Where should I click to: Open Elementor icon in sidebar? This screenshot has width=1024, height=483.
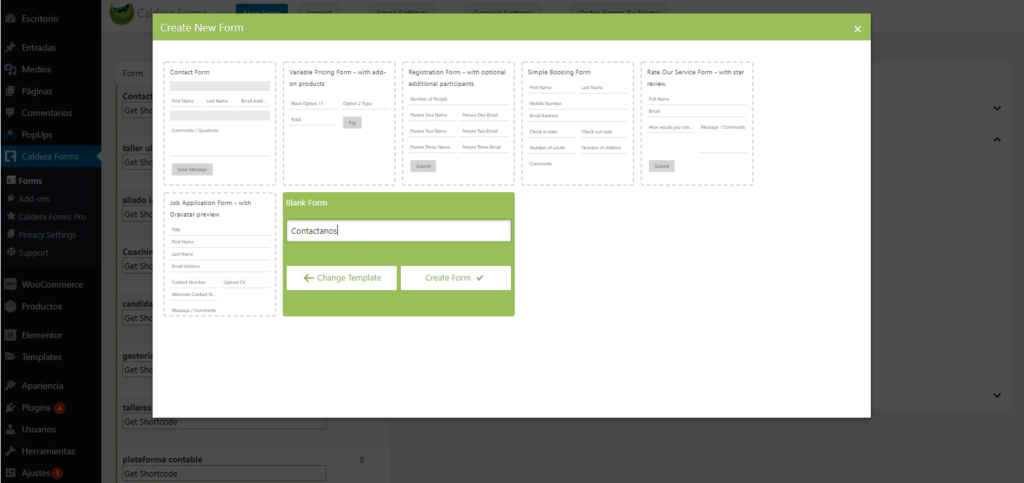(10, 335)
